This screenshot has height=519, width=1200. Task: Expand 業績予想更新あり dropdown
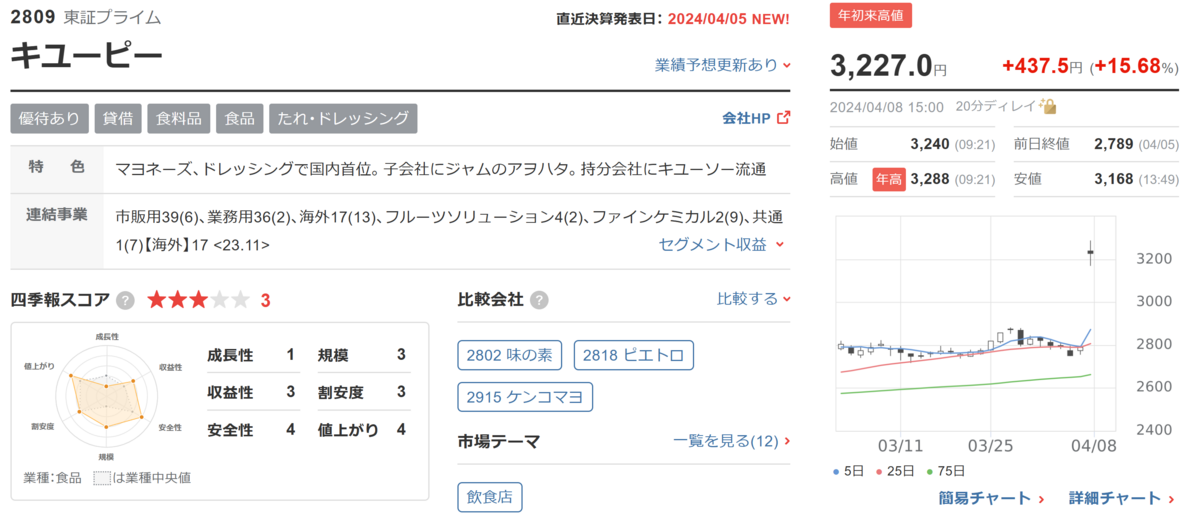click(x=723, y=65)
